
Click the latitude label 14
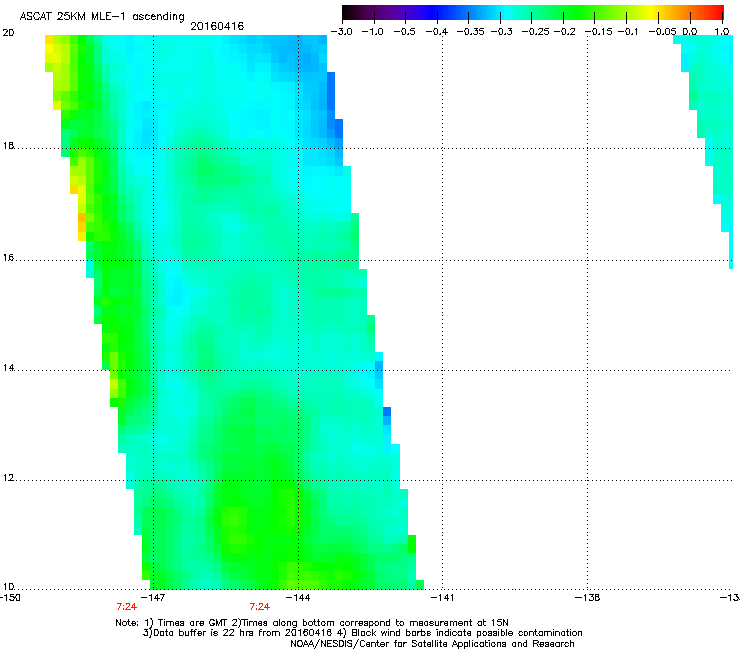click(8, 368)
